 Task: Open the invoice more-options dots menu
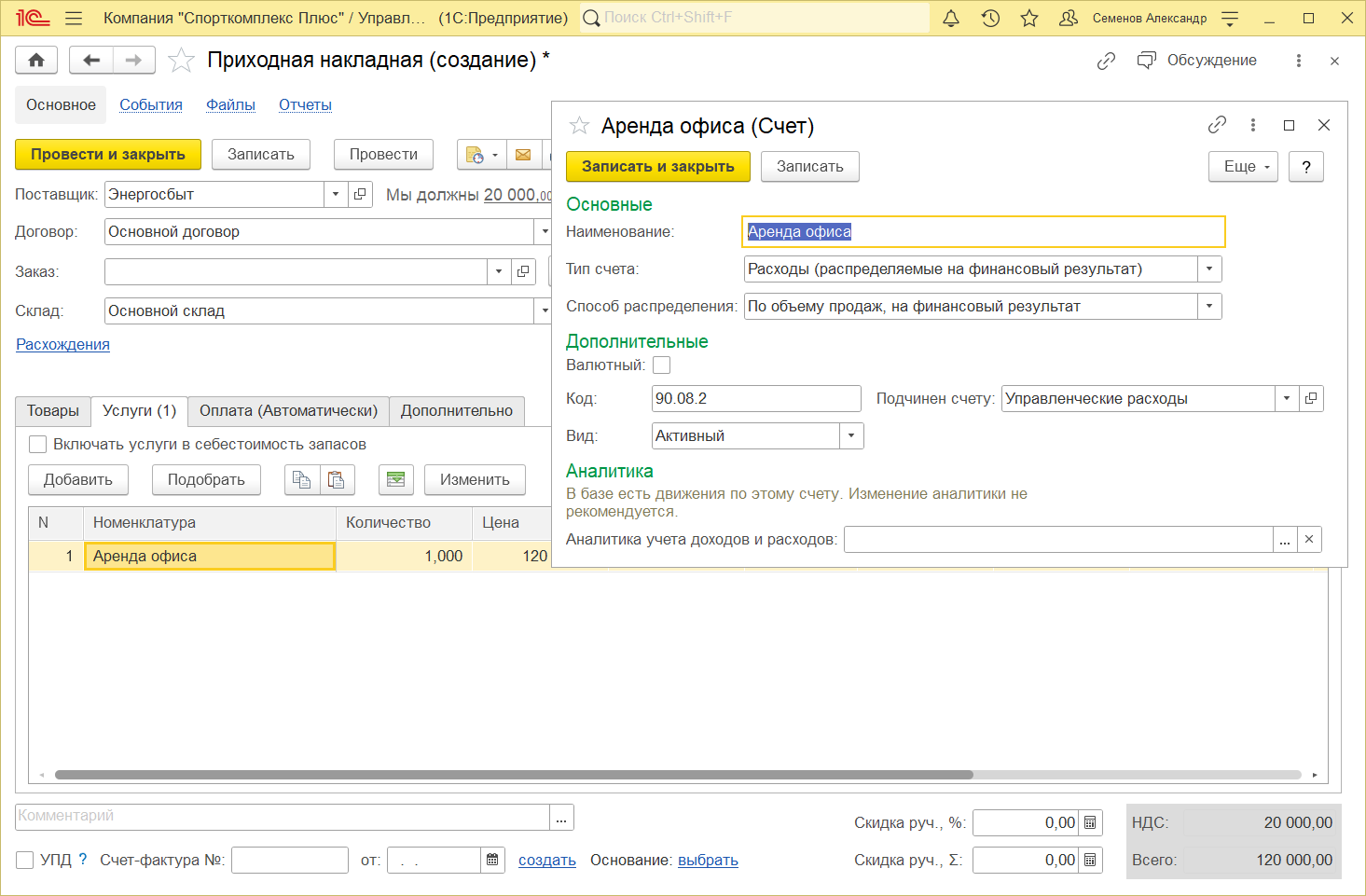[1298, 61]
